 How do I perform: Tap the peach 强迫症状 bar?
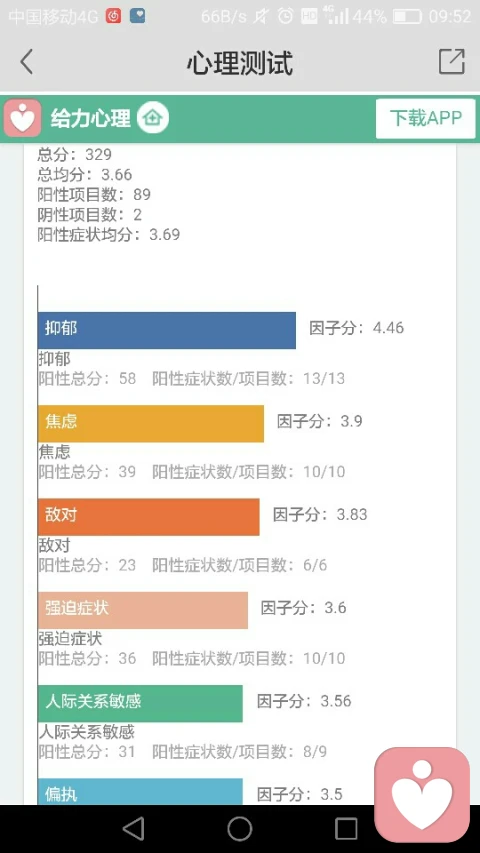(x=143, y=610)
